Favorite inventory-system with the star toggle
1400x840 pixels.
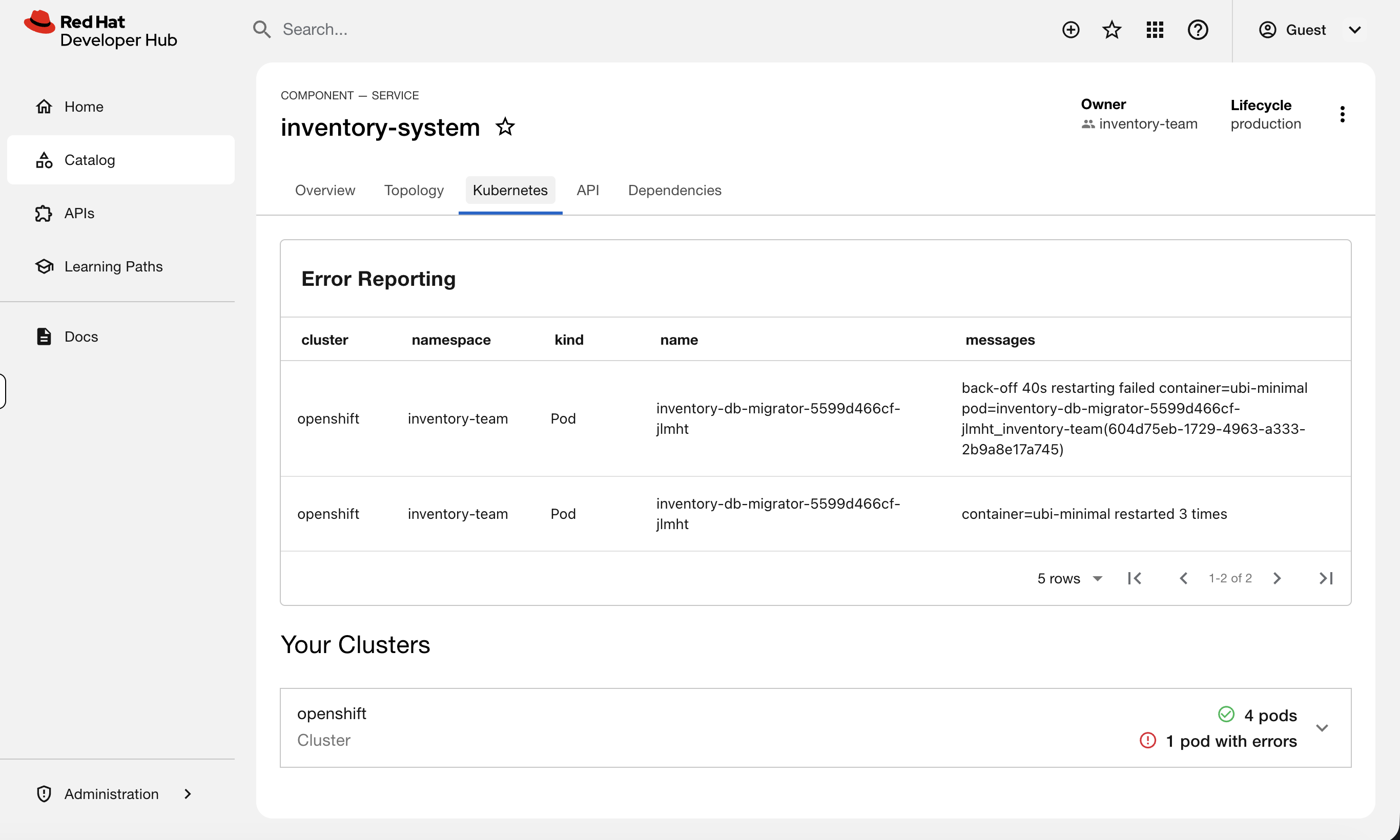tap(505, 126)
